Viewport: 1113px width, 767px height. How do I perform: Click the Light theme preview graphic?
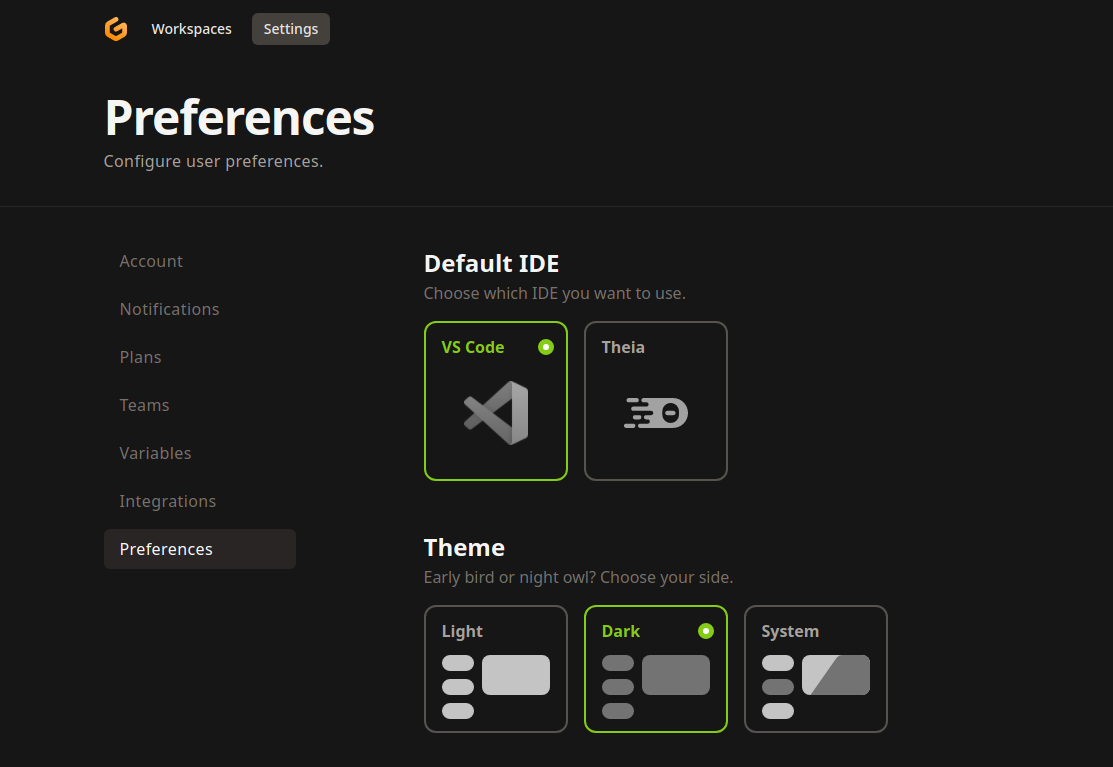495,687
